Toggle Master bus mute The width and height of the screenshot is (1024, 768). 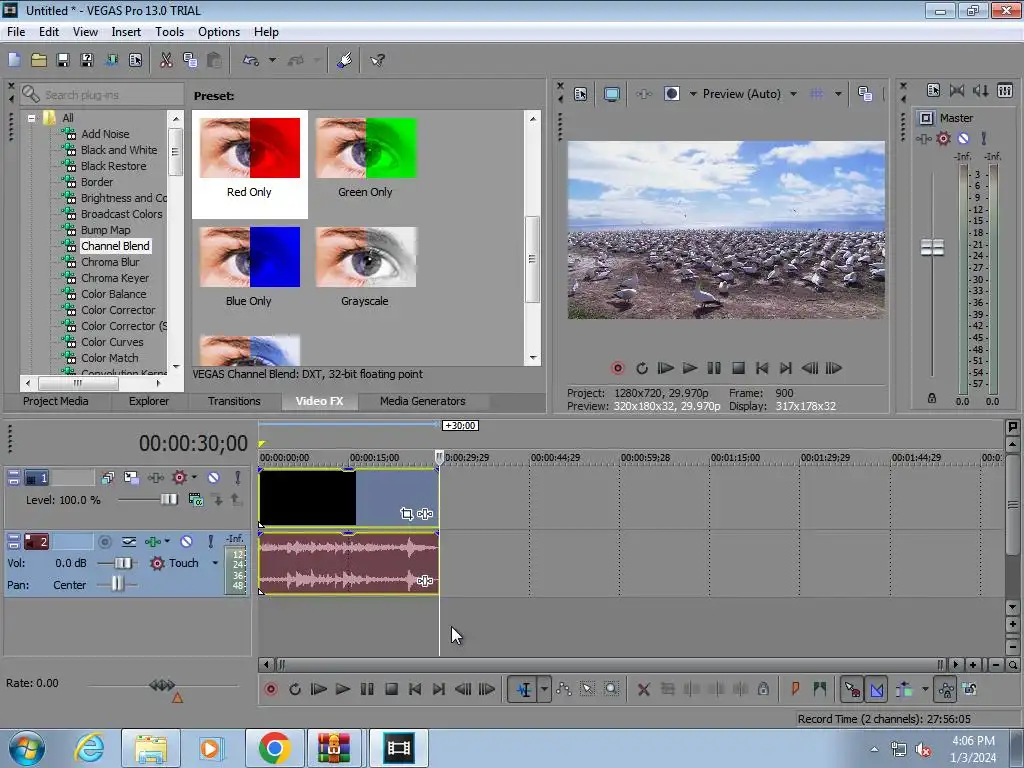[x=963, y=138]
